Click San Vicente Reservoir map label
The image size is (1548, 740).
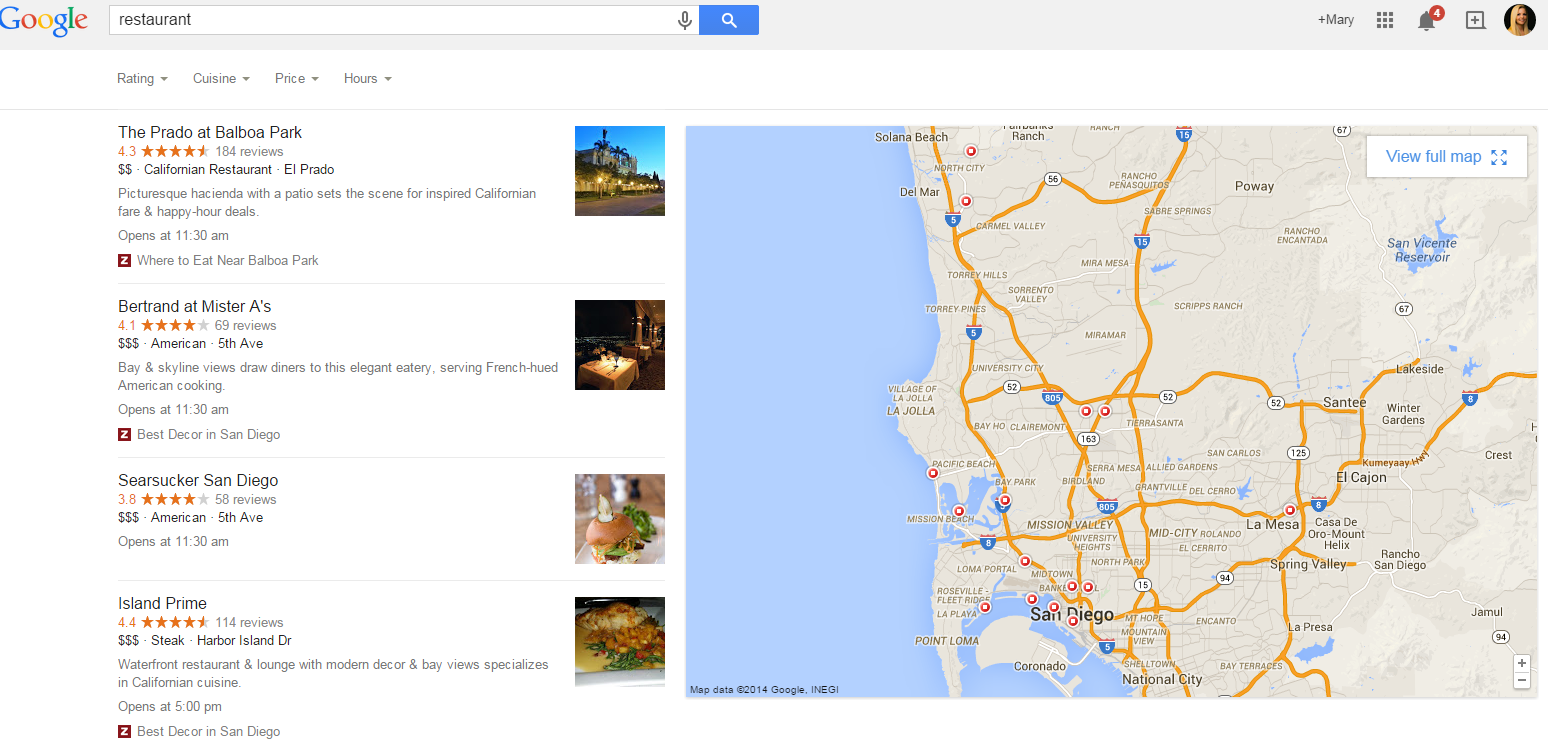[1422, 250]
